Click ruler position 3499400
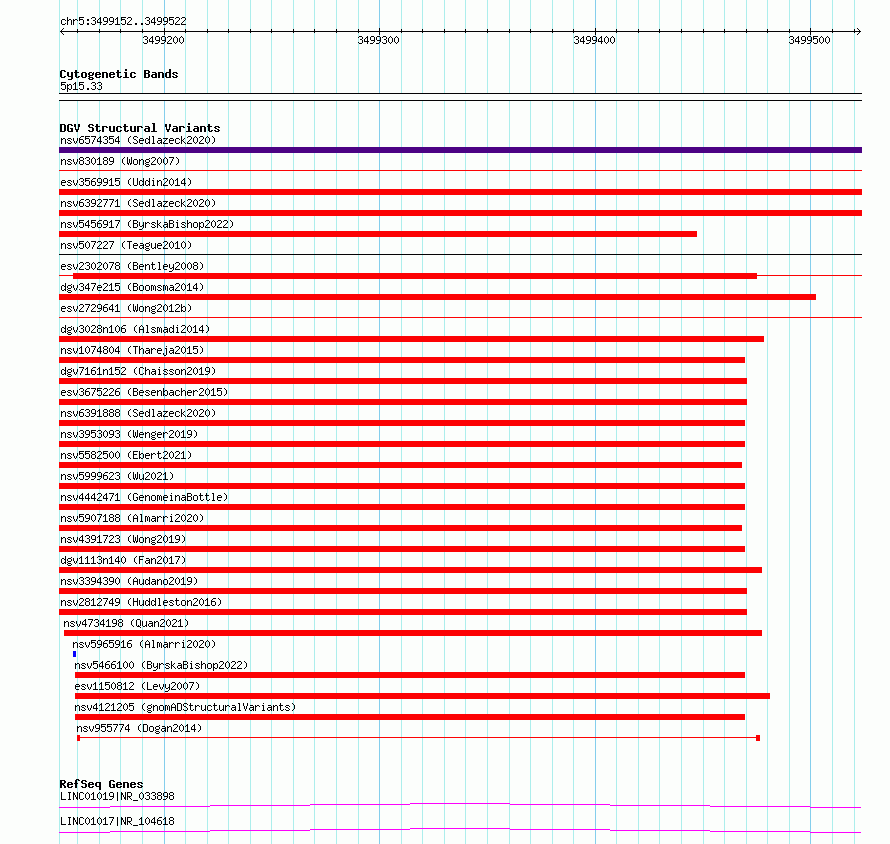The width and height of the screenshot is (890, 844). pyautogui.click(x=594, y=40)
